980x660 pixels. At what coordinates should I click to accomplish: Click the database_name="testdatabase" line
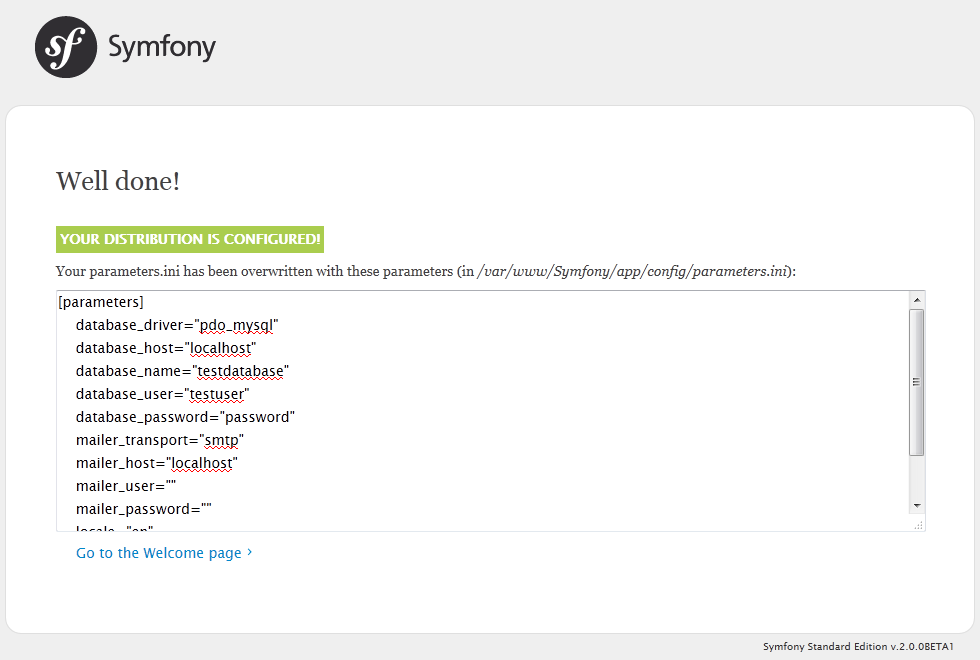182,371
